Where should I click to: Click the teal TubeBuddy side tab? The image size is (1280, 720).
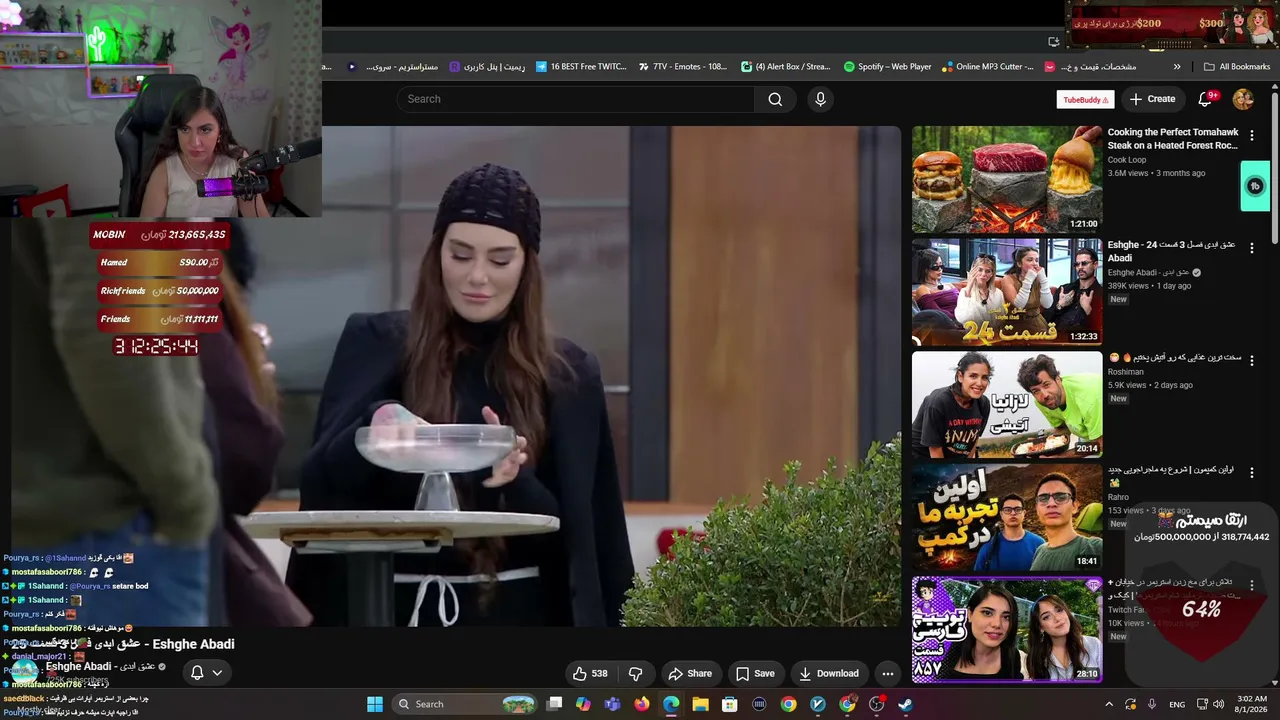[1255, 186]
